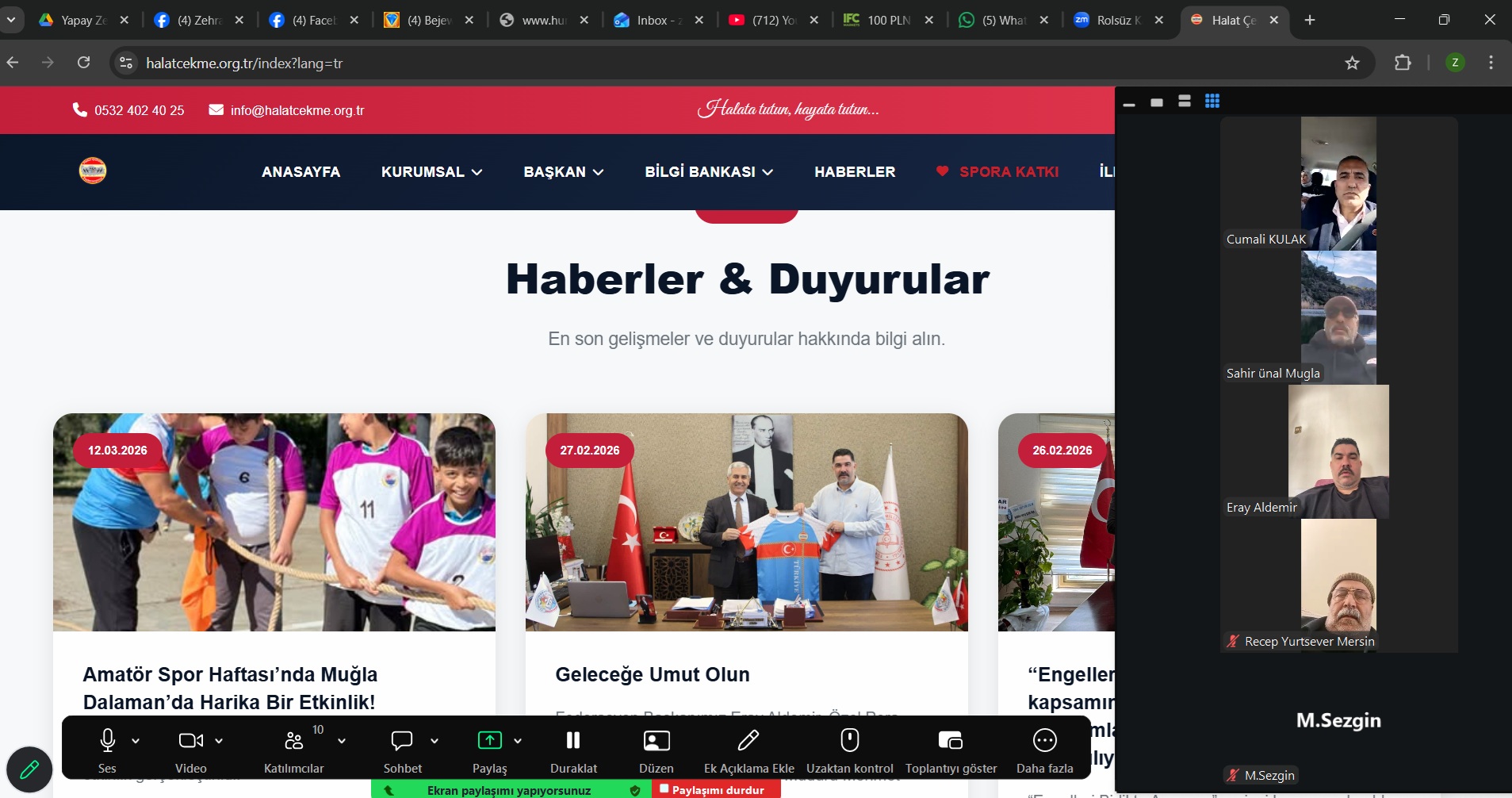Mute the microphone with the Ses icon
The width and height of the screenshot is (1512, 798).
[x=108, y=740]
